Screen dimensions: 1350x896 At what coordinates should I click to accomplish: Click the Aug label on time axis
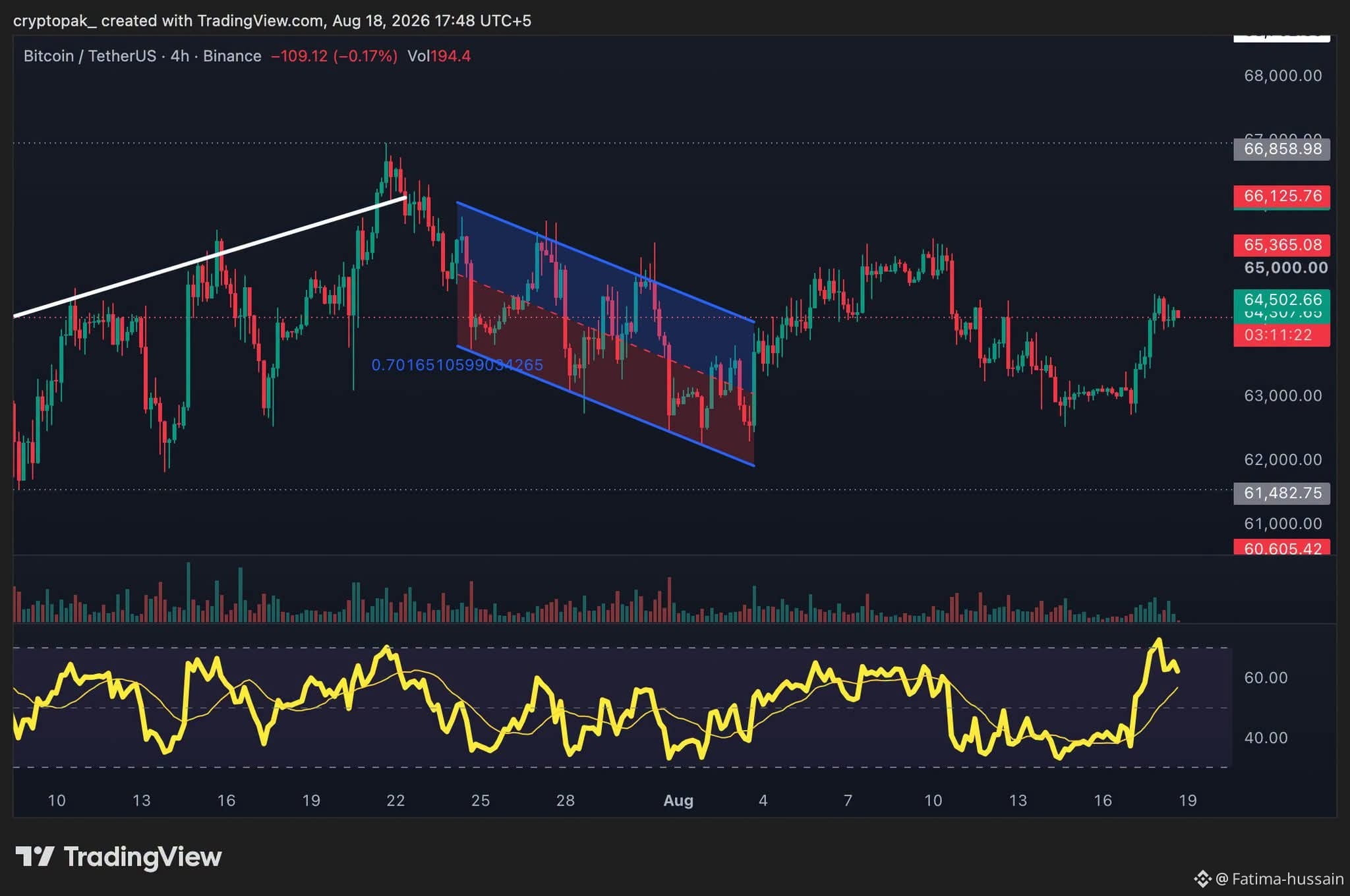678,800
